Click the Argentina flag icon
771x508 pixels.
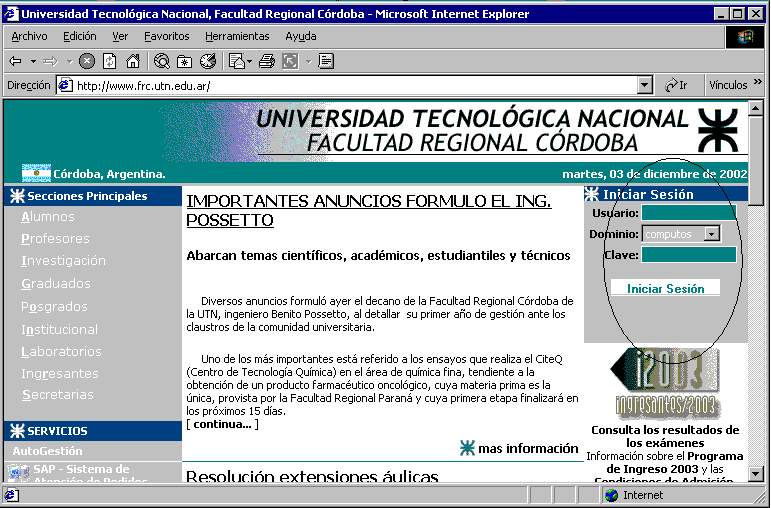click(x=36, y=173)
